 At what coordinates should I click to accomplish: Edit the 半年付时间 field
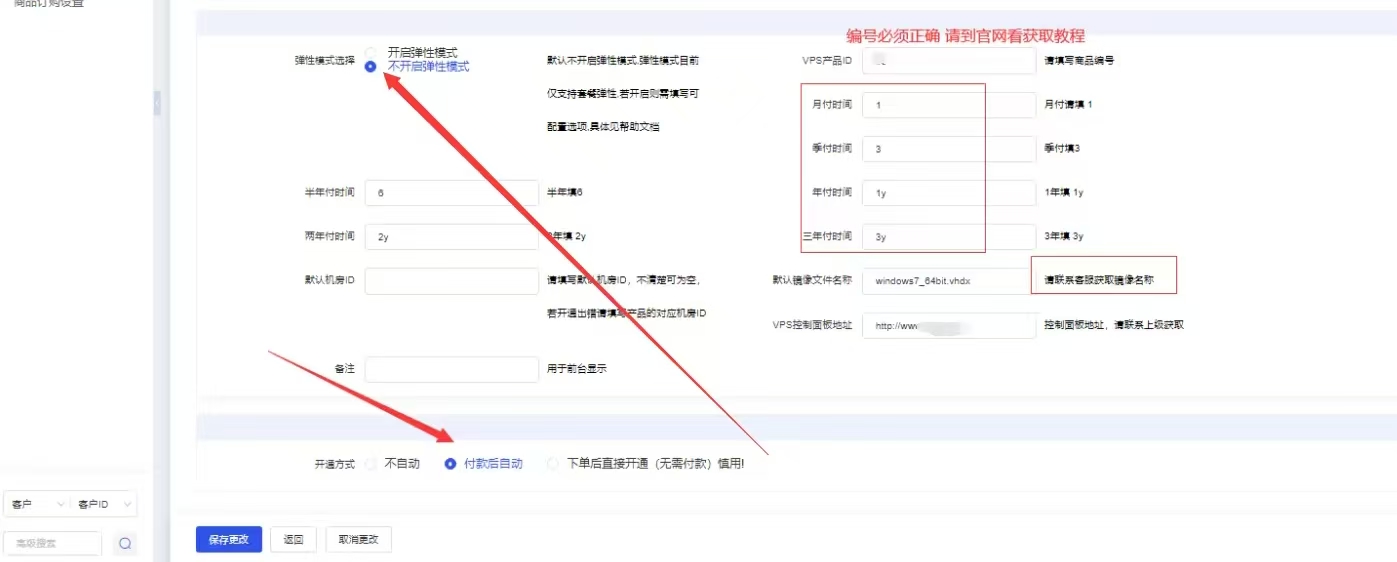[x=452, y=193]
